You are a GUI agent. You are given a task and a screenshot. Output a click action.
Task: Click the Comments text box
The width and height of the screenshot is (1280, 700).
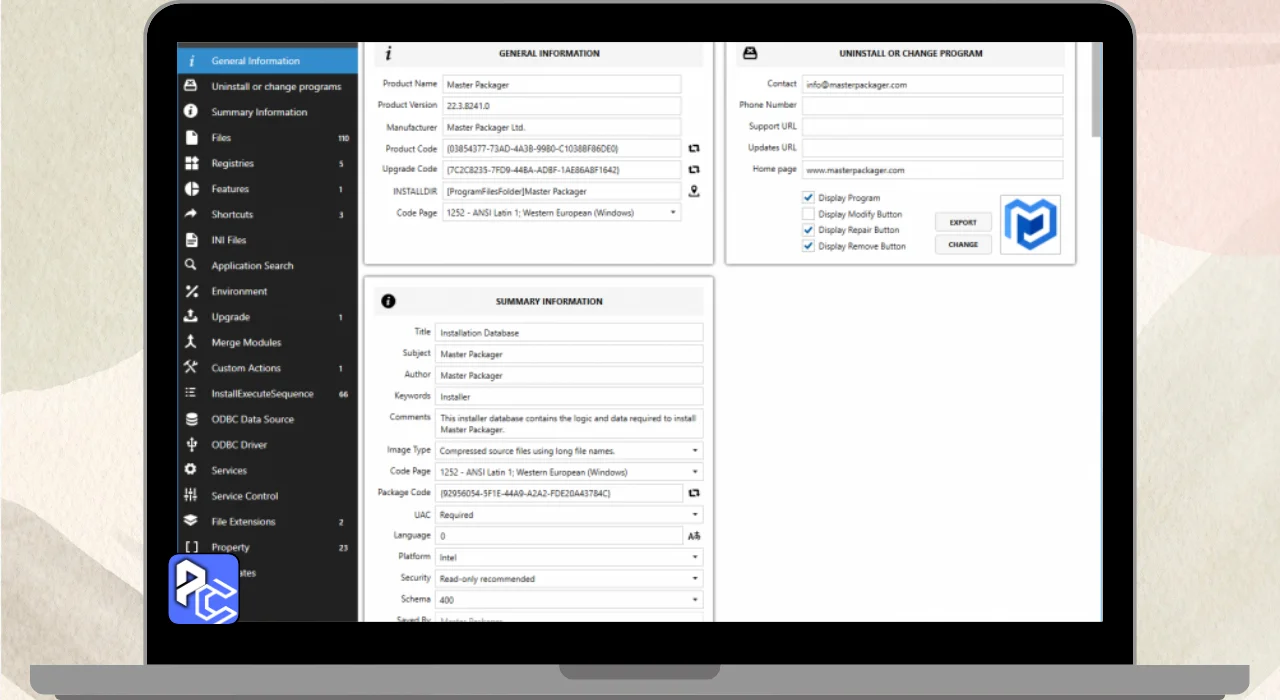570,423
